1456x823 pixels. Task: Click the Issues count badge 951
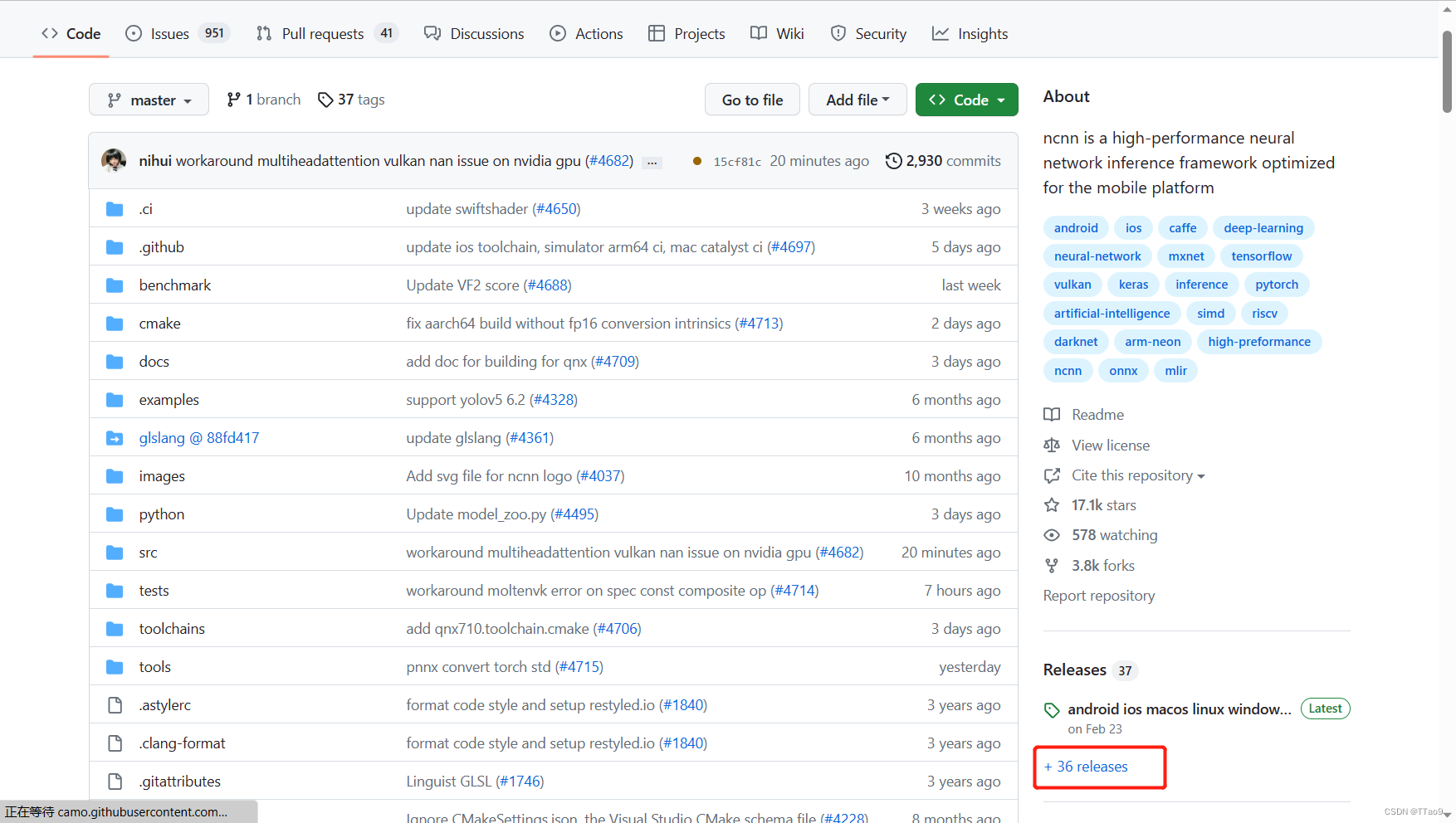point(214,33)
